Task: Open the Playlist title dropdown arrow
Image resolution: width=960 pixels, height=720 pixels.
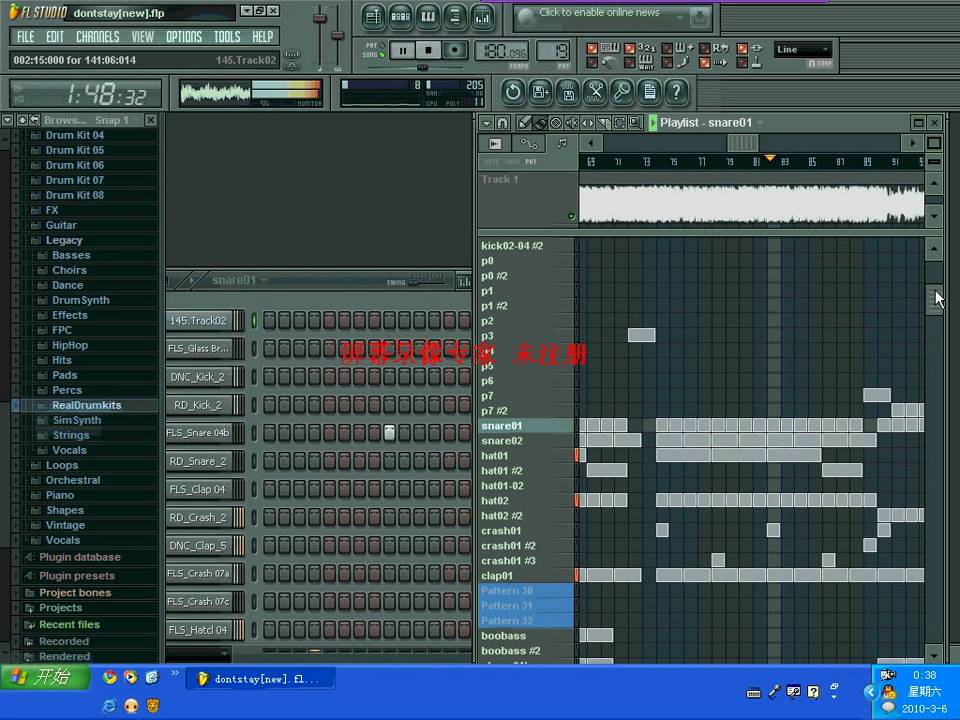Action: (x=760, y=122)
